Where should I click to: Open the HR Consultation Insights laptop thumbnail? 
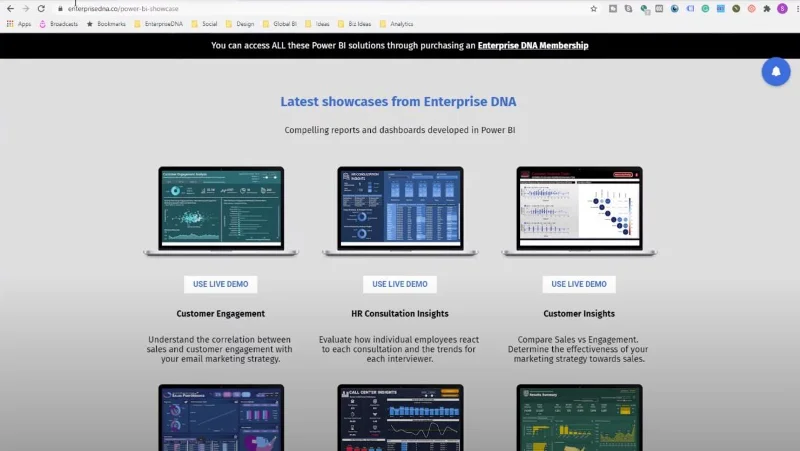click(x=400, y=211)
